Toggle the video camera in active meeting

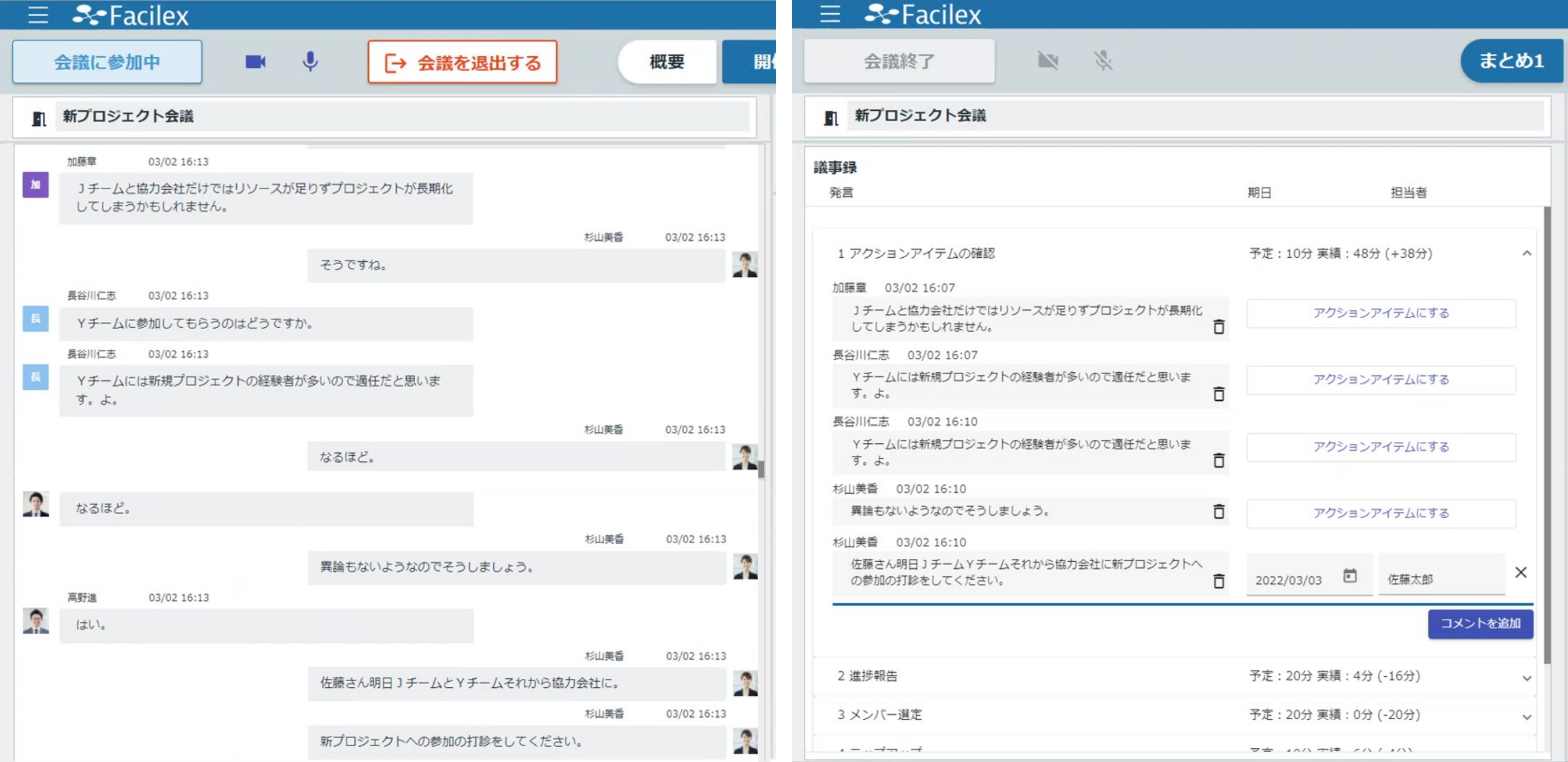[255, 61]
